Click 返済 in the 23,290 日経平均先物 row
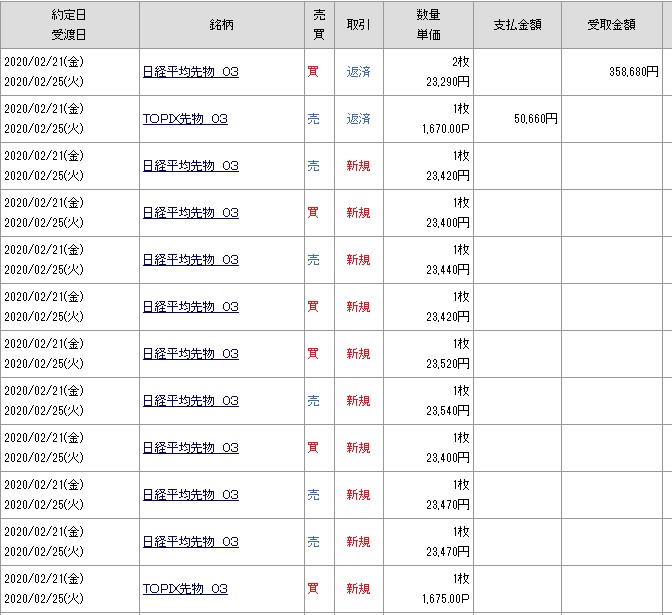The width and height of the screenshot is (672, 615). point(358,72)
